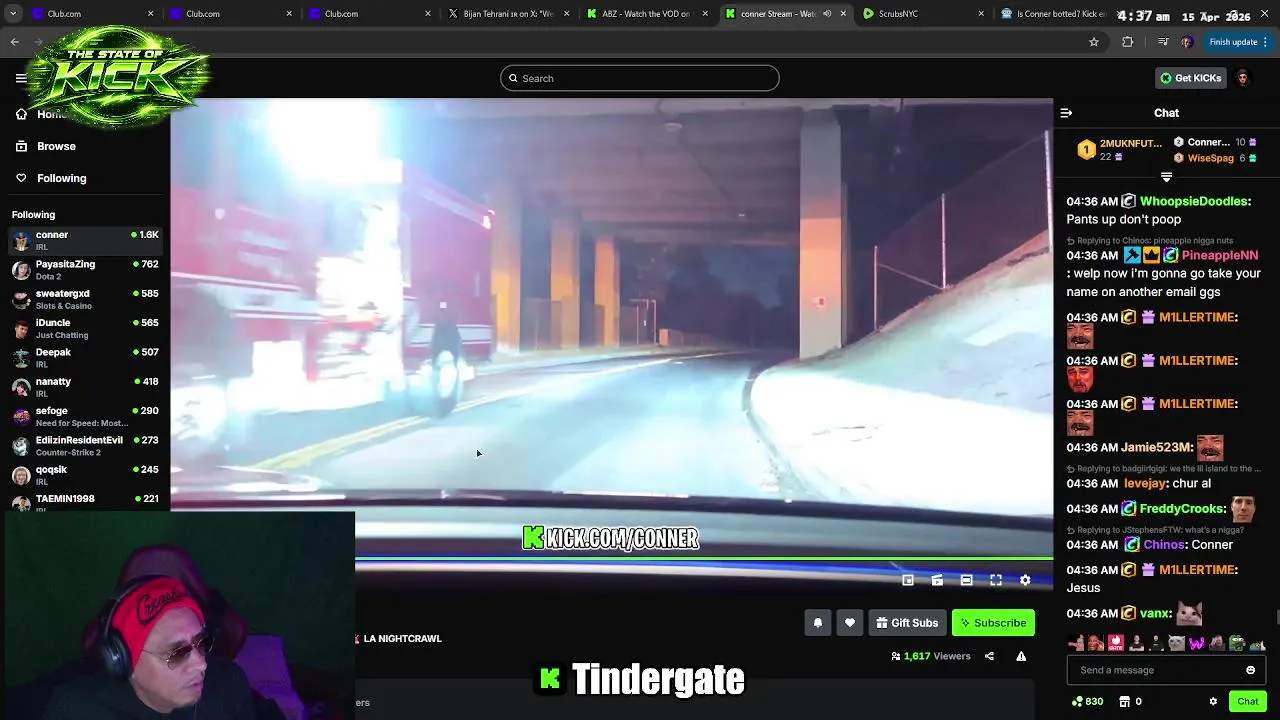
Task: Click the share stream icon
Action: click(x=989, y=656)
